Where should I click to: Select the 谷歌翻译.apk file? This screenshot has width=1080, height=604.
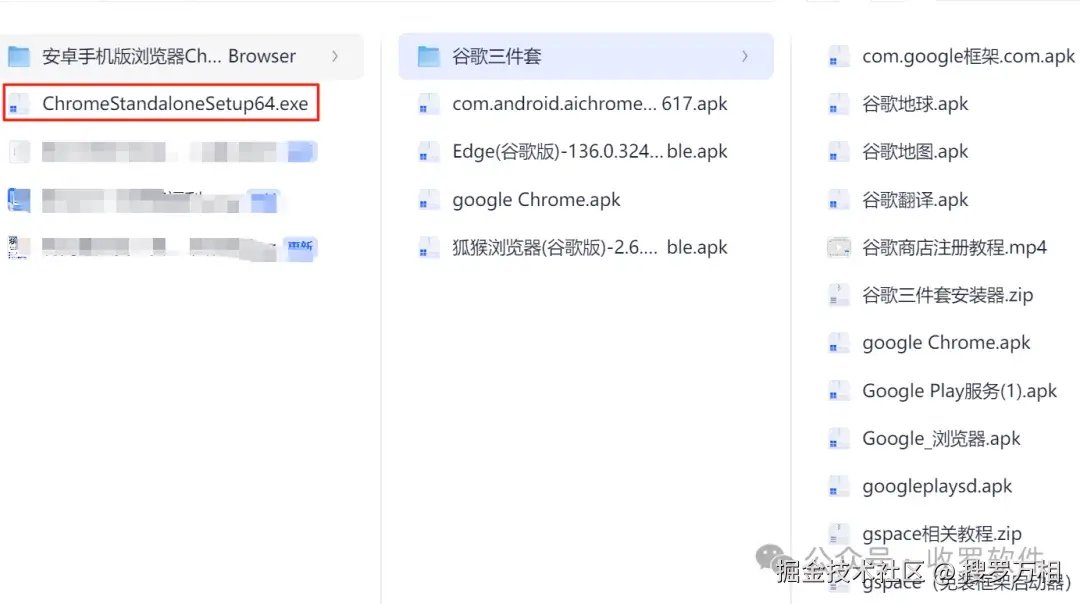click(951, 200)
